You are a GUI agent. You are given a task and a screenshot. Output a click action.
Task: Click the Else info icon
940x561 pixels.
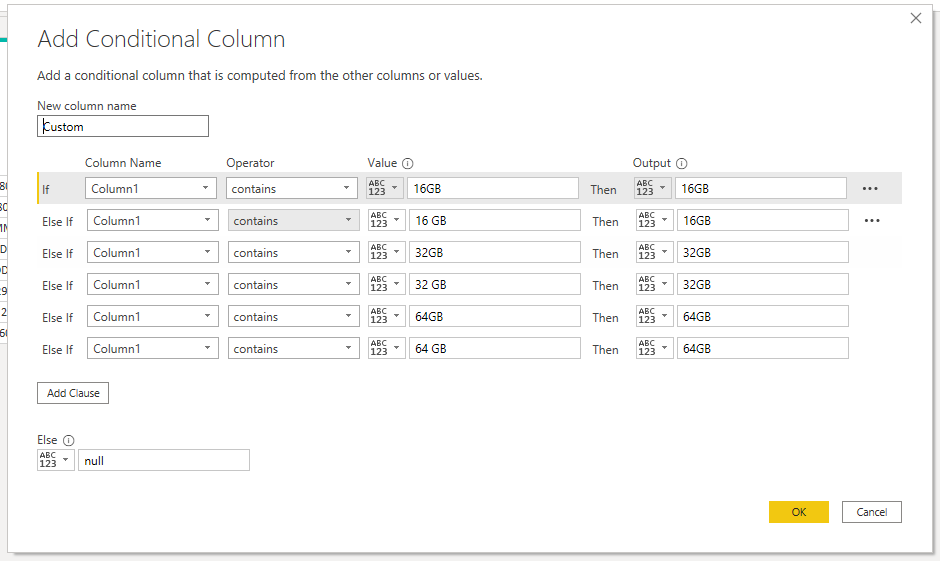(69, 441)
